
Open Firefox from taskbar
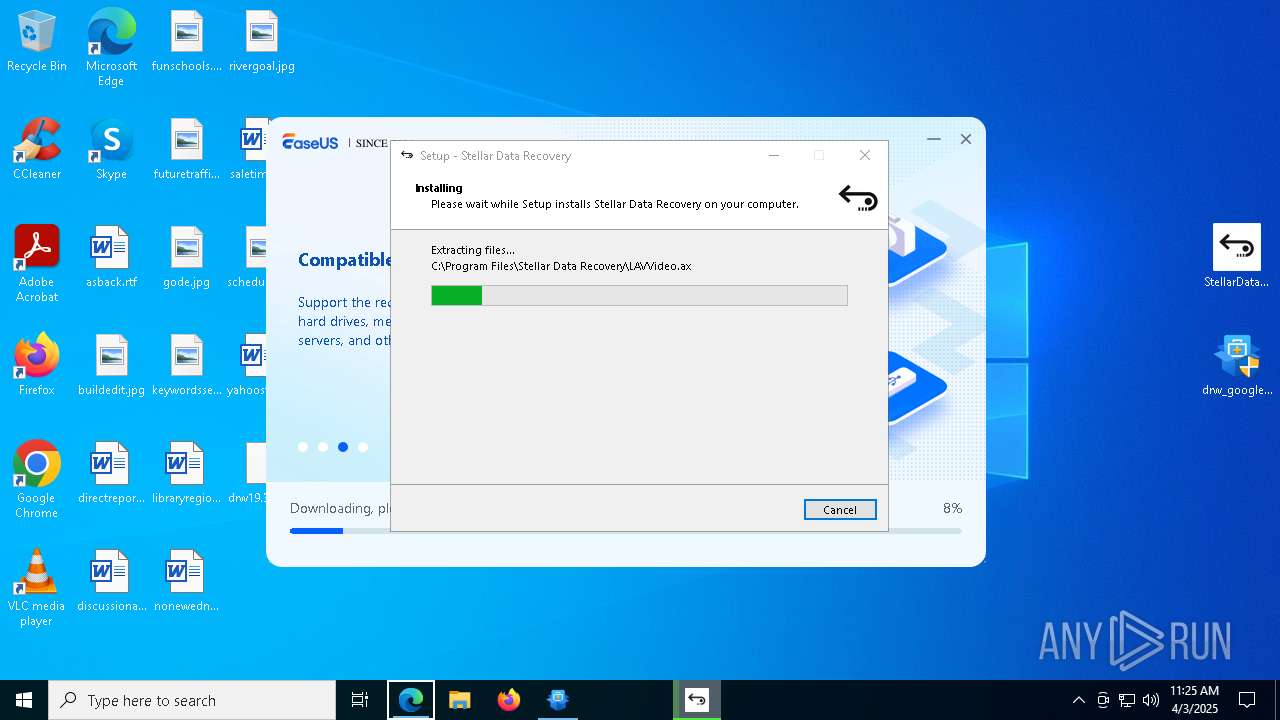(x=509, y=700)
